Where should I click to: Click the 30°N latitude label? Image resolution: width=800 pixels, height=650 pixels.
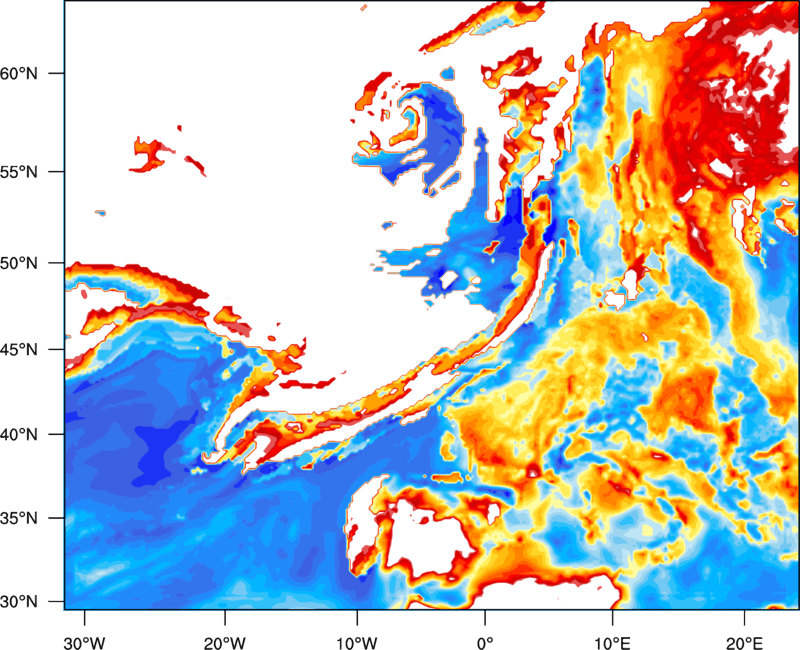click(19, 602)
